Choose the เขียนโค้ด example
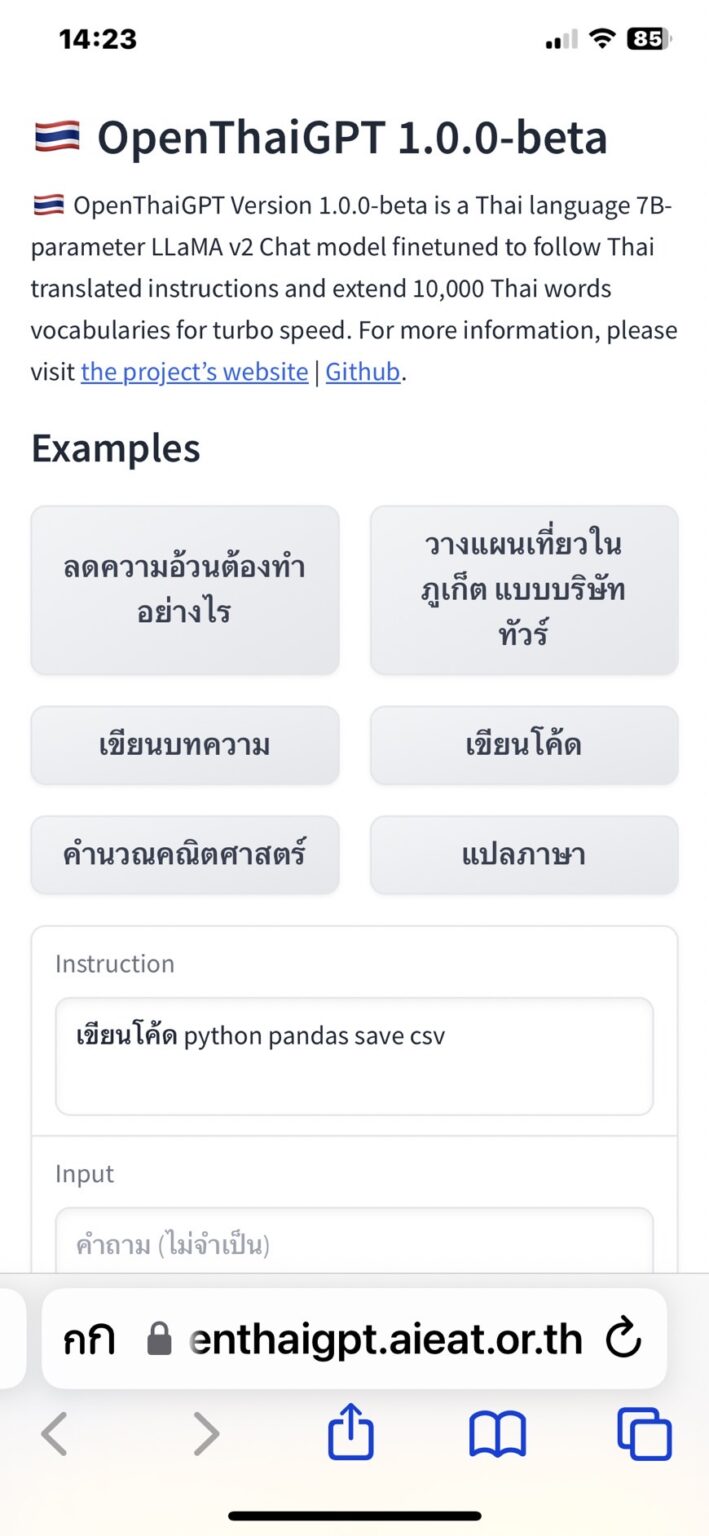 pyautogui.click(x=524, y=745)
